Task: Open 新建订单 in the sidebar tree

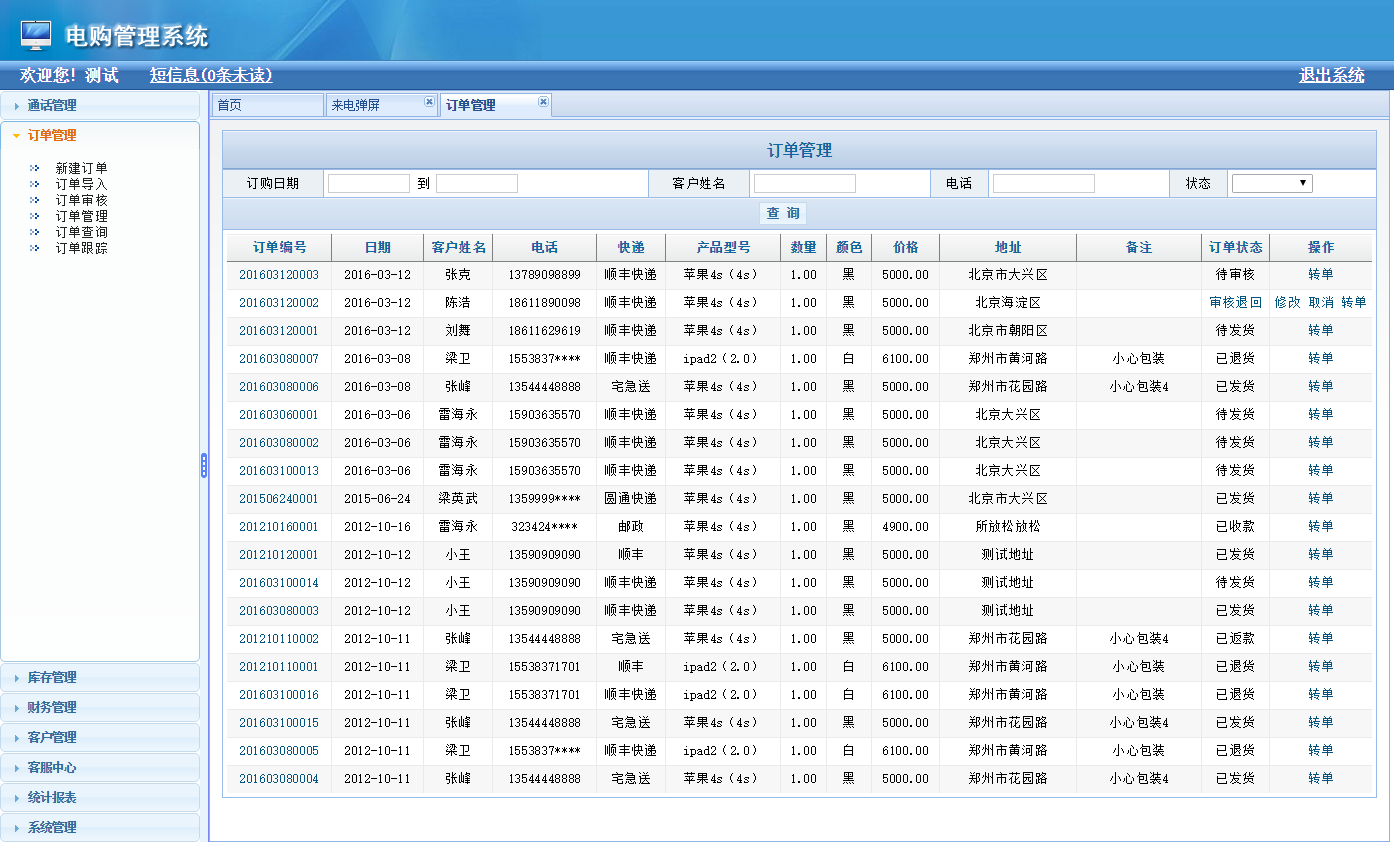Action: [81, 168]
